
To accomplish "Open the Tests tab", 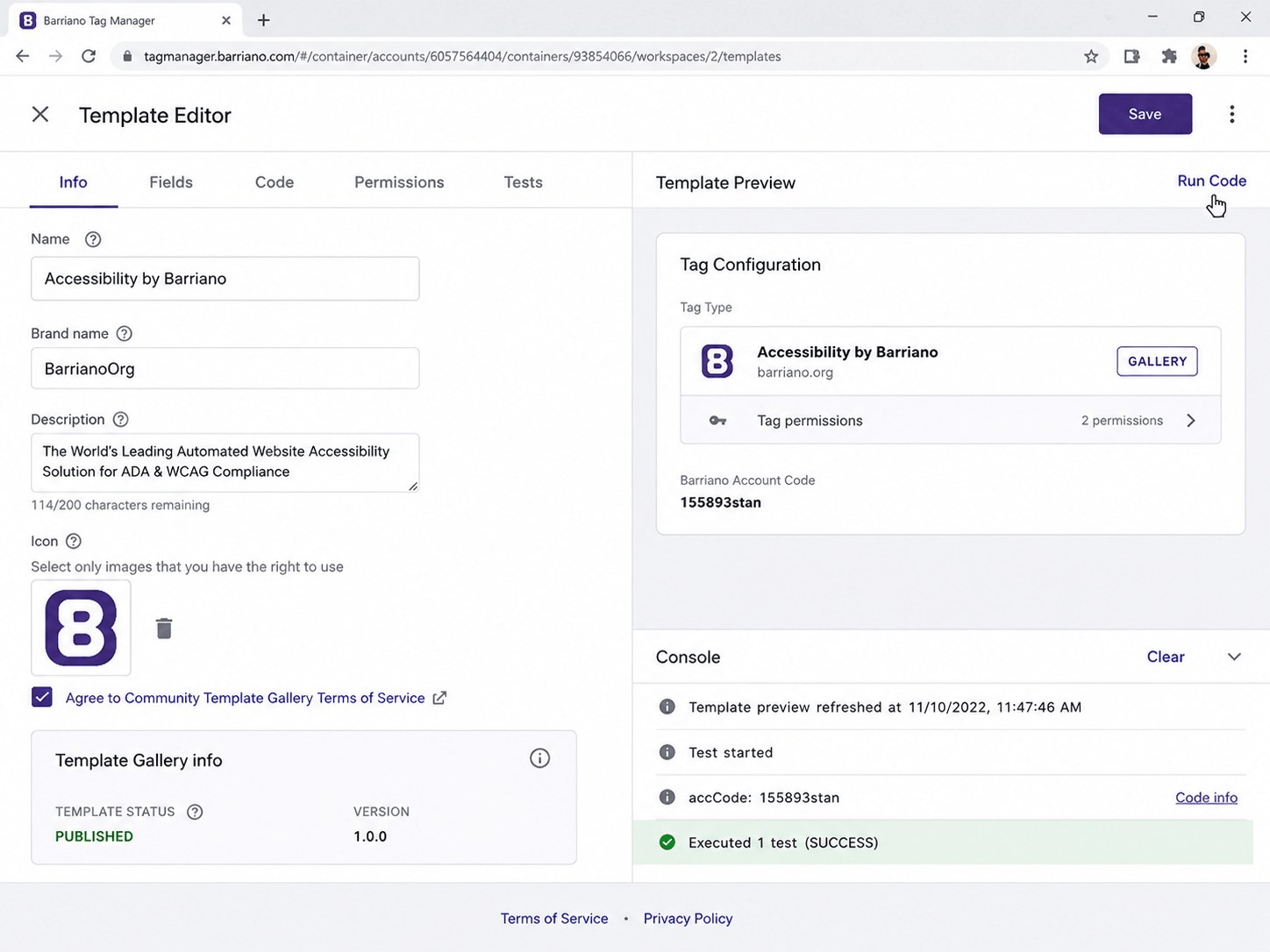I will (523, 182).
